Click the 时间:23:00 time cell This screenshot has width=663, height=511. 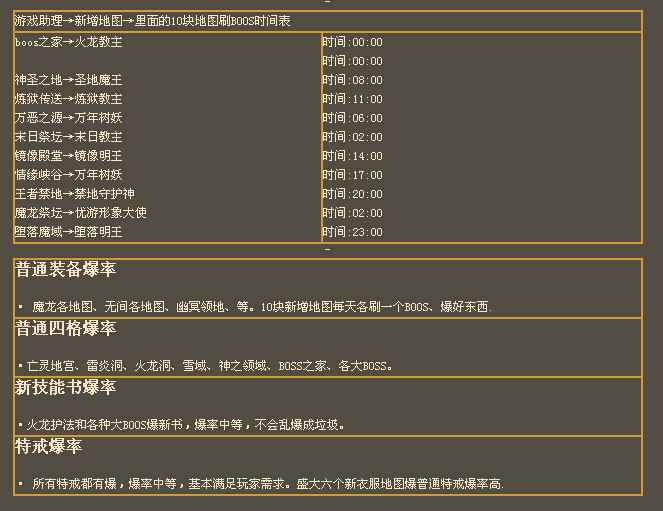352,232
